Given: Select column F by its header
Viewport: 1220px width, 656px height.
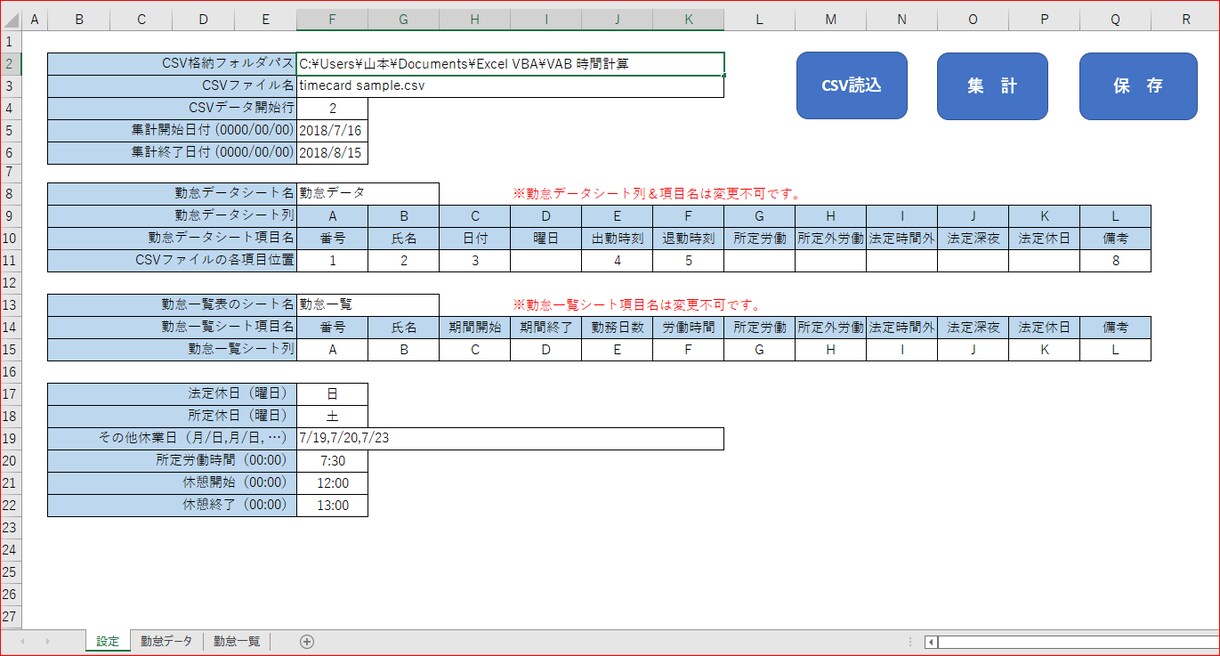Looking at the screenshot, I should pyautogui.click(x=332, y=18).
